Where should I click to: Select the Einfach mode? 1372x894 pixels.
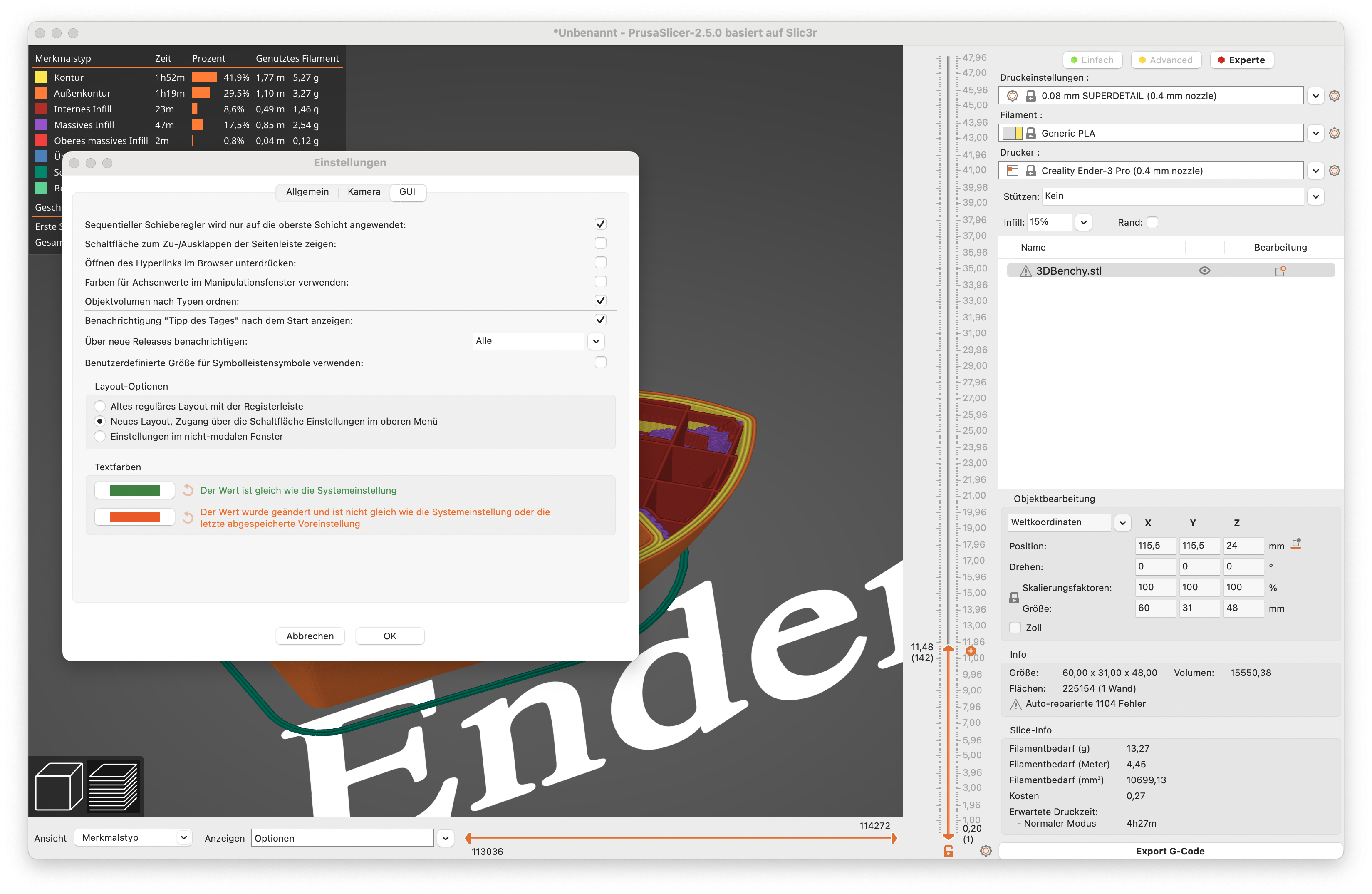click(x=1092, y=60)
